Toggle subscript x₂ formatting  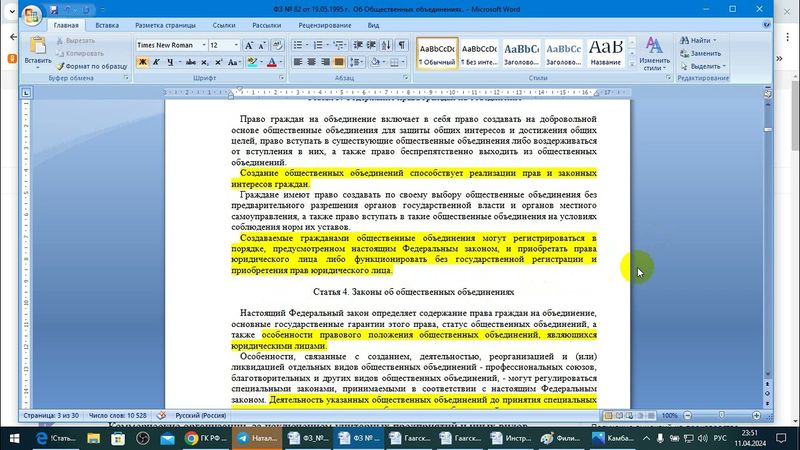[204, 62]
